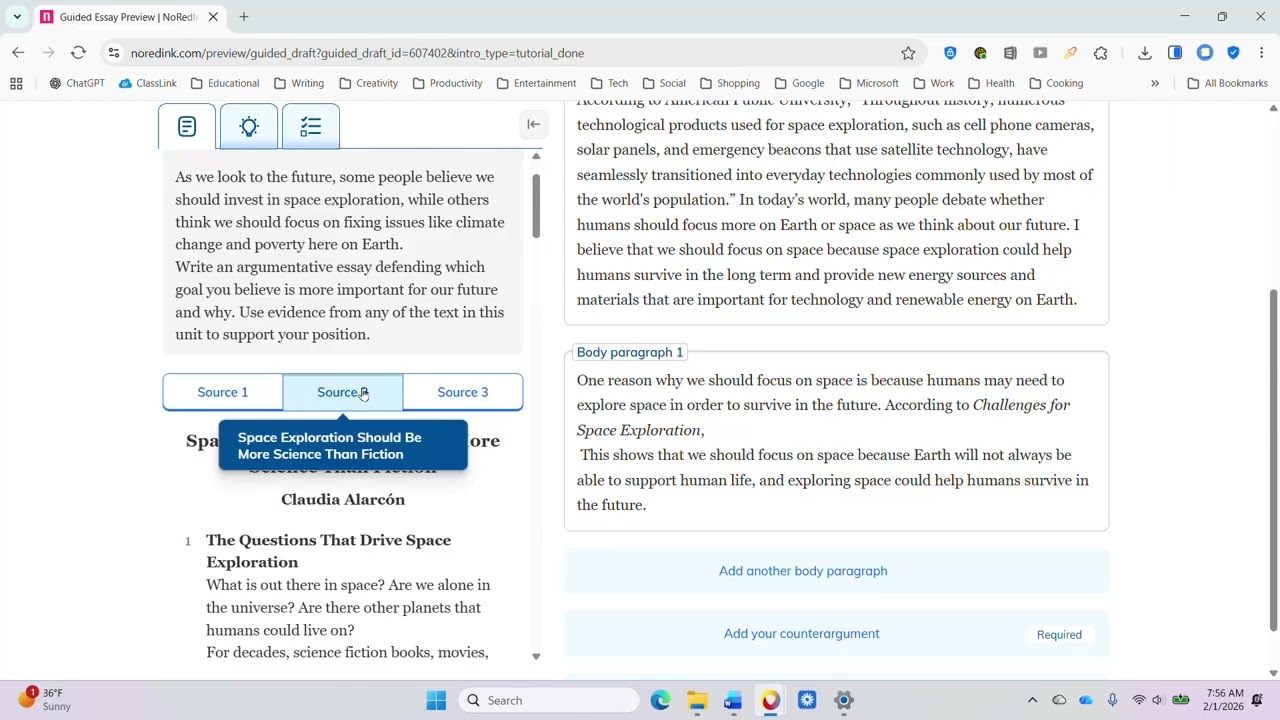The image size is (1280, 720).
Task: Click the address bar URL
Action: 357,53
